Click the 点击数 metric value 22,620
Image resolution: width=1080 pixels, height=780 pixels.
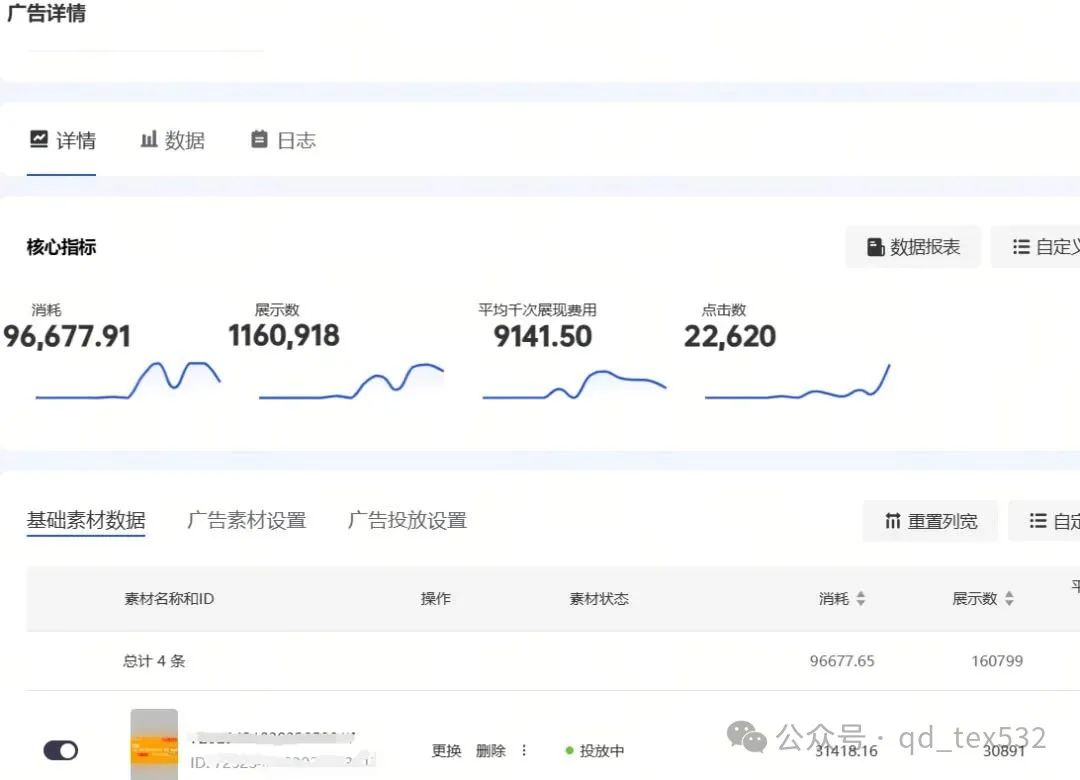pos(730,337)
